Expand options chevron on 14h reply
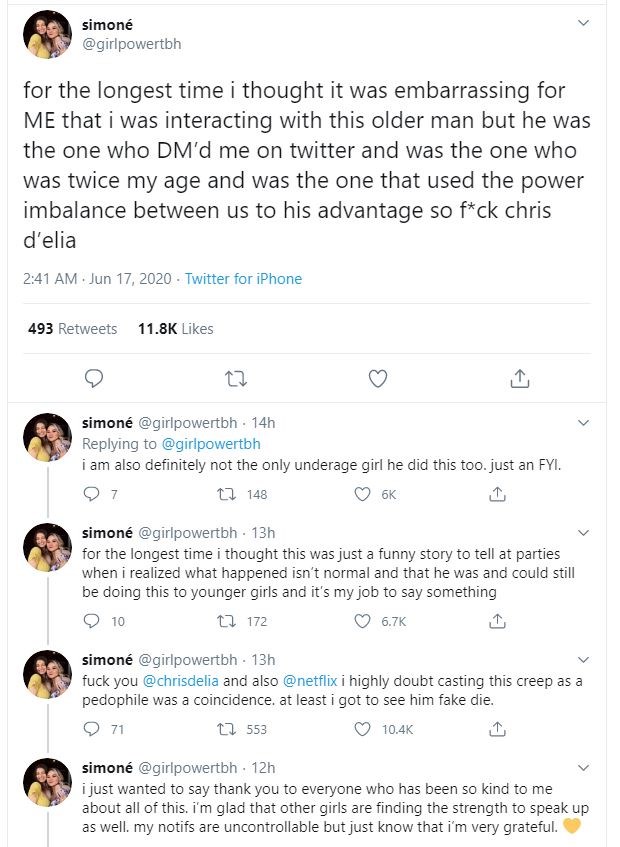The image size is (620, 847). [x=585, y=423]
